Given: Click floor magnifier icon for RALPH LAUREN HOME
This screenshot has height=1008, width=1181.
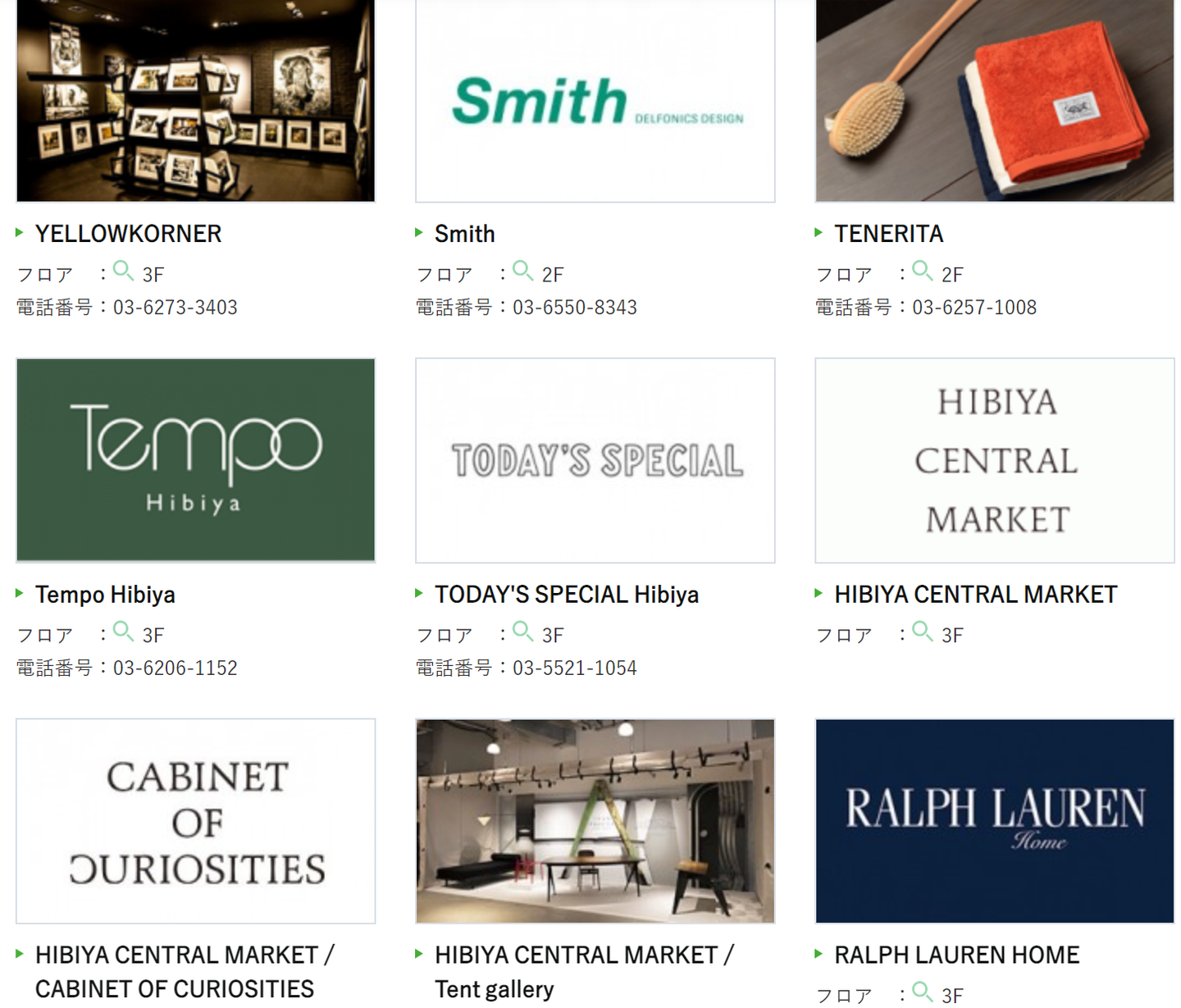Looking at the screenshot, I should [923, 992].
